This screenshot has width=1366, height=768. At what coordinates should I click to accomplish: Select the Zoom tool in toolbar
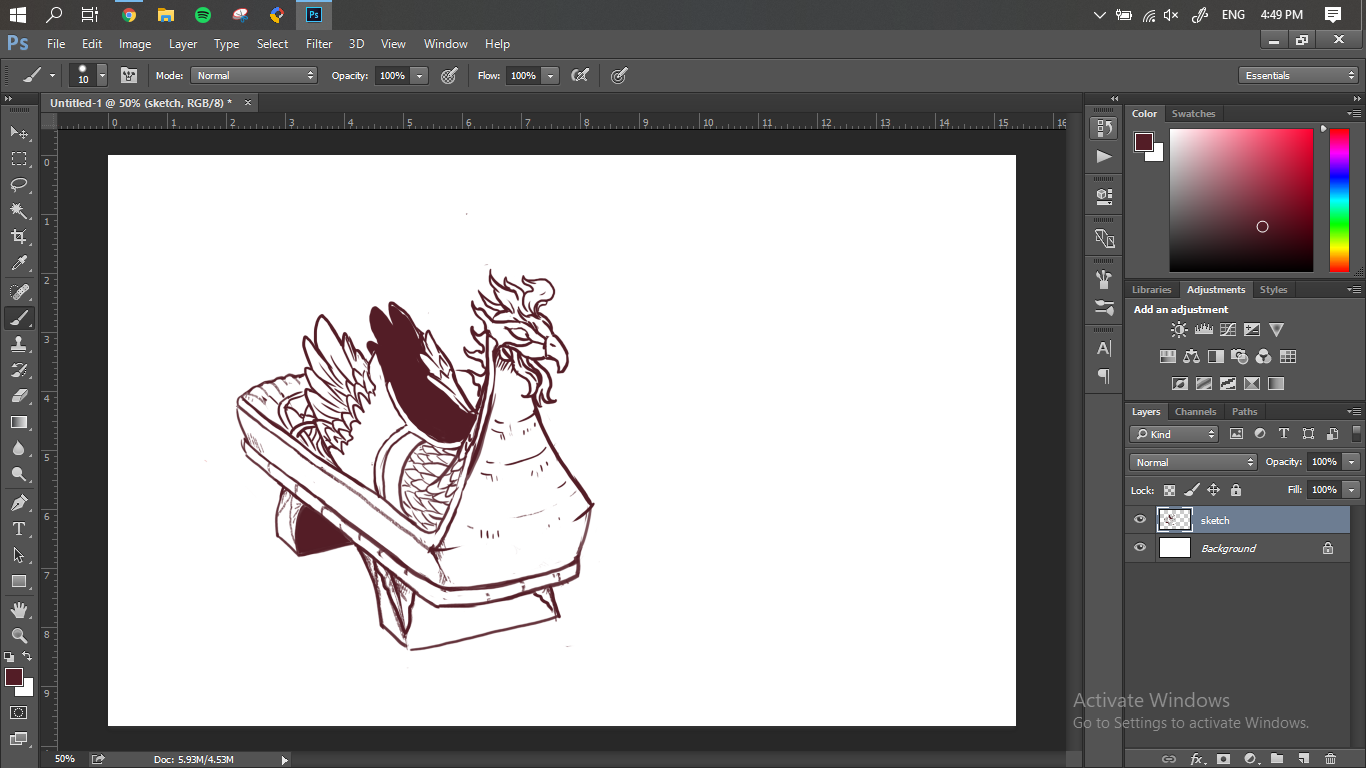pyautogui.click(x=19, y=636)
